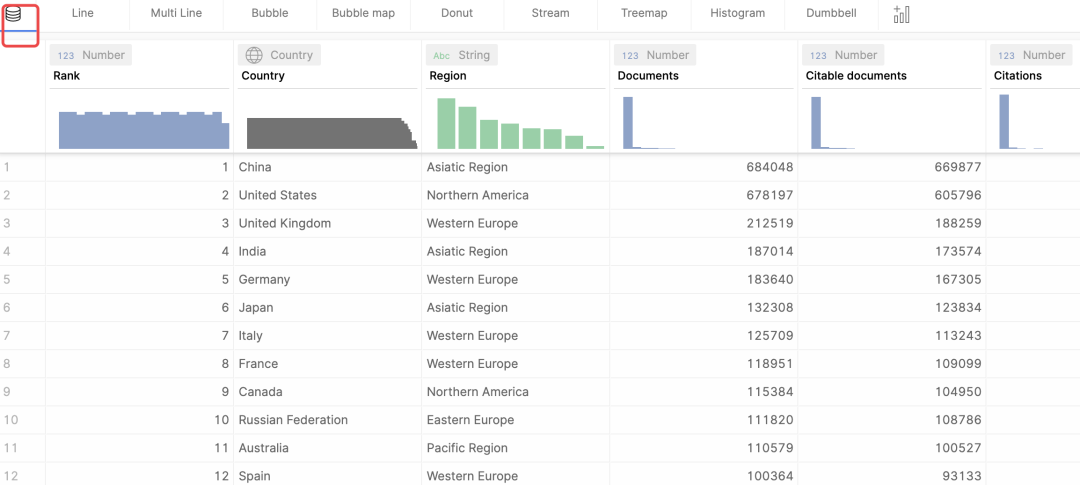The image size is (1080, 485).
Task: Click Citable documents value 669877
Action: (958, 167)
